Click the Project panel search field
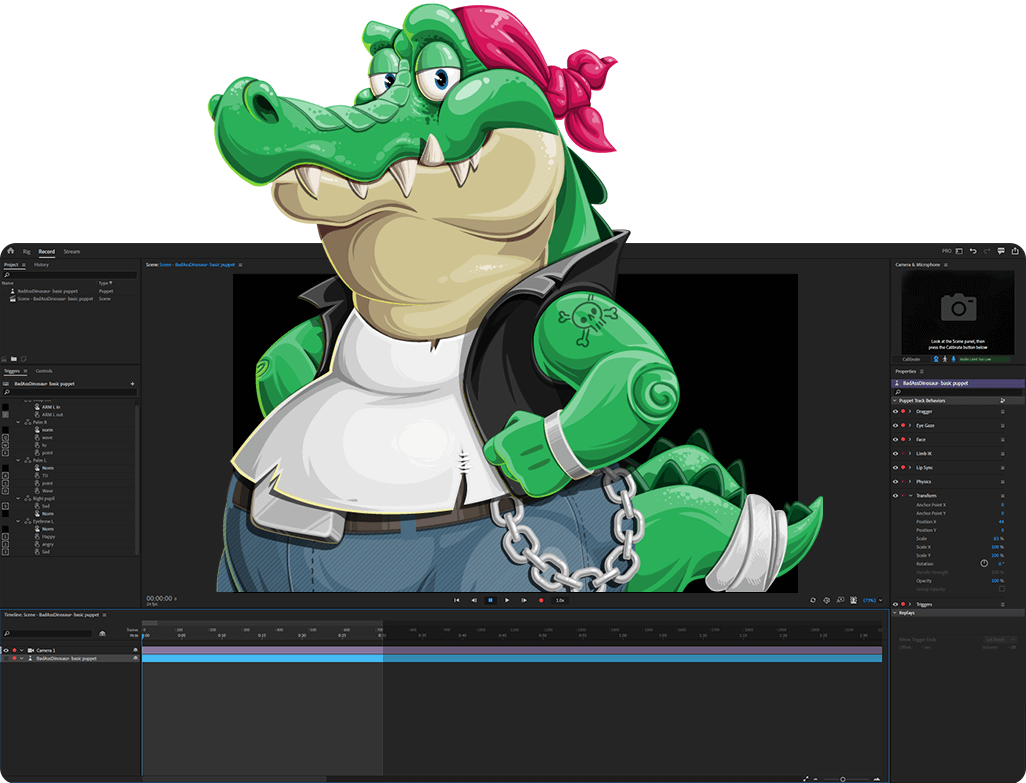This screenshot has width=1026, height=783. pyautogui.click(x=70, y=274)
